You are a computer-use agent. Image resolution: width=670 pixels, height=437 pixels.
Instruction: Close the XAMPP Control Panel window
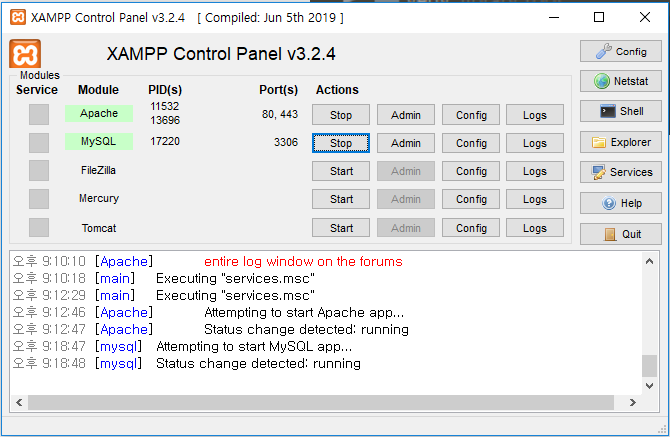(x=645, y=18)
